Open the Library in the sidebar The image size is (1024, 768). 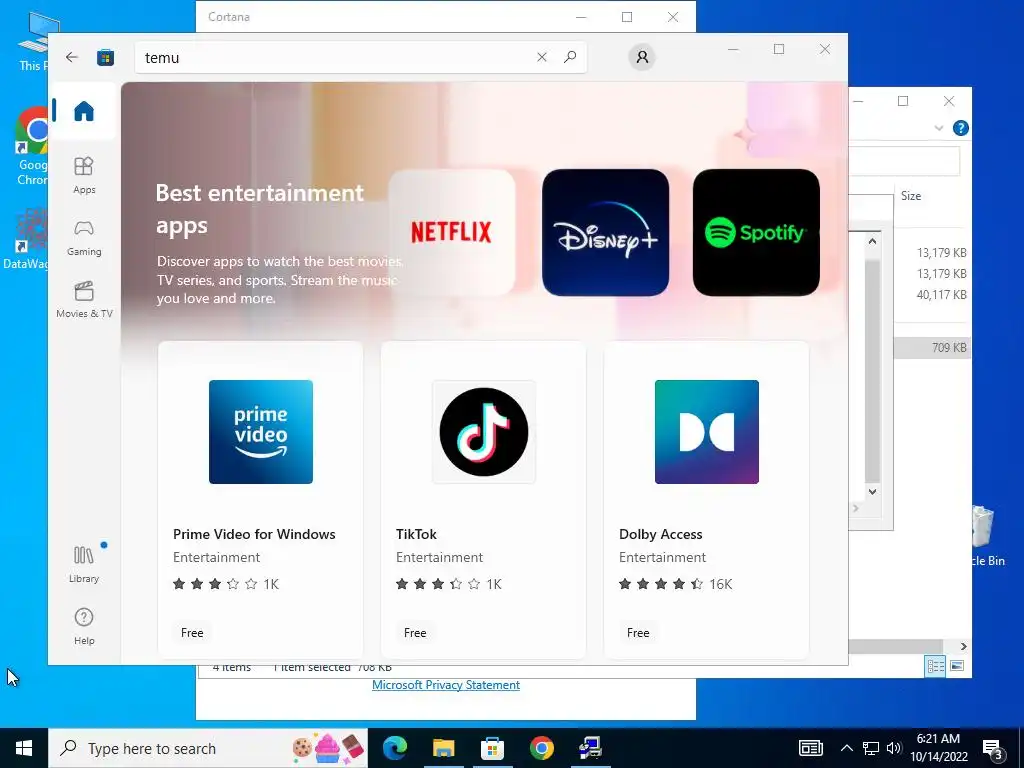[x=84, y=565]
